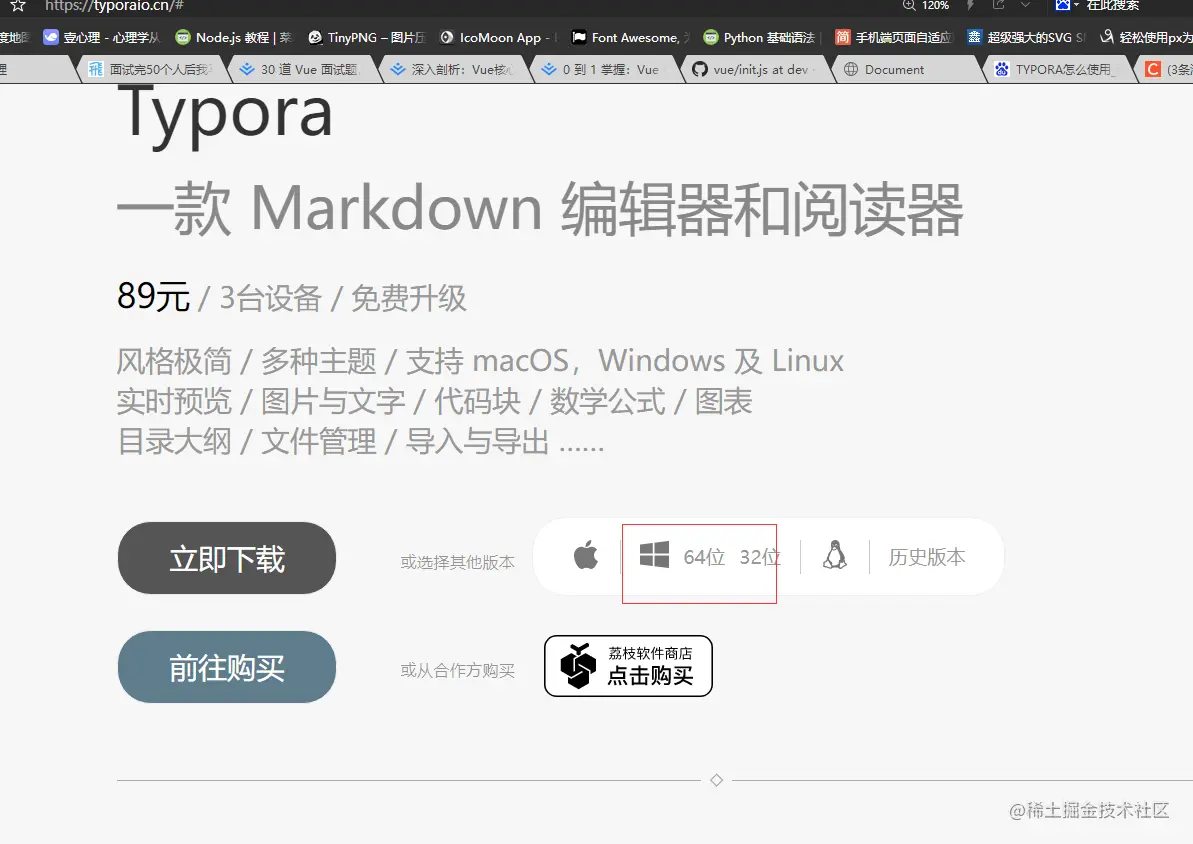Open Python 基础语法 bookmark
This screenshot has width=1193, height=844.
point(759,37)
